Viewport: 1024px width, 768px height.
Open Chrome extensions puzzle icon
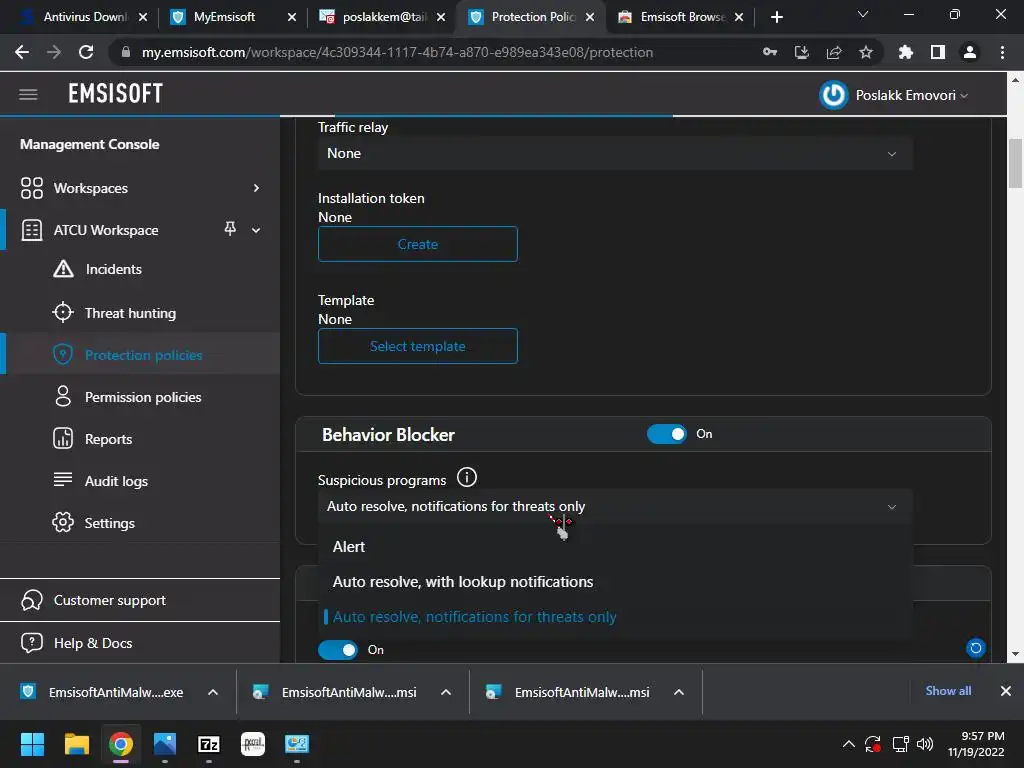(x=905, y=52)
